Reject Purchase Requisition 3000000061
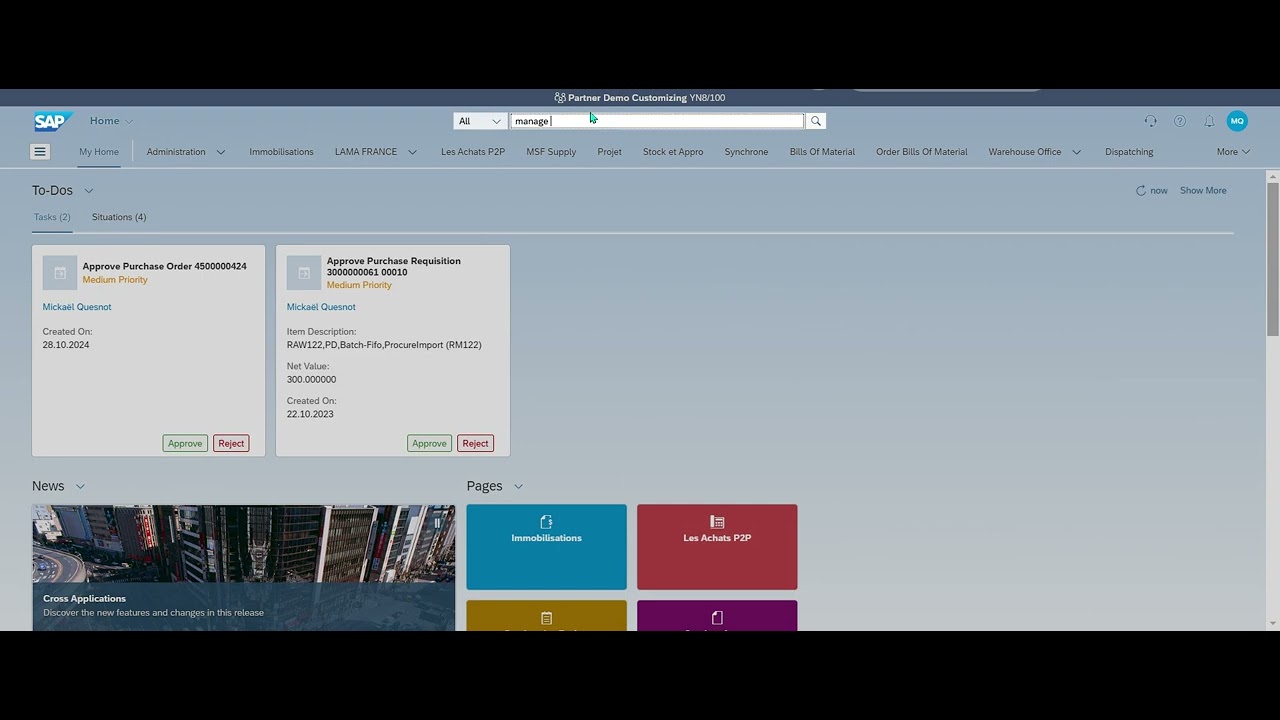 tap(475, 443)
